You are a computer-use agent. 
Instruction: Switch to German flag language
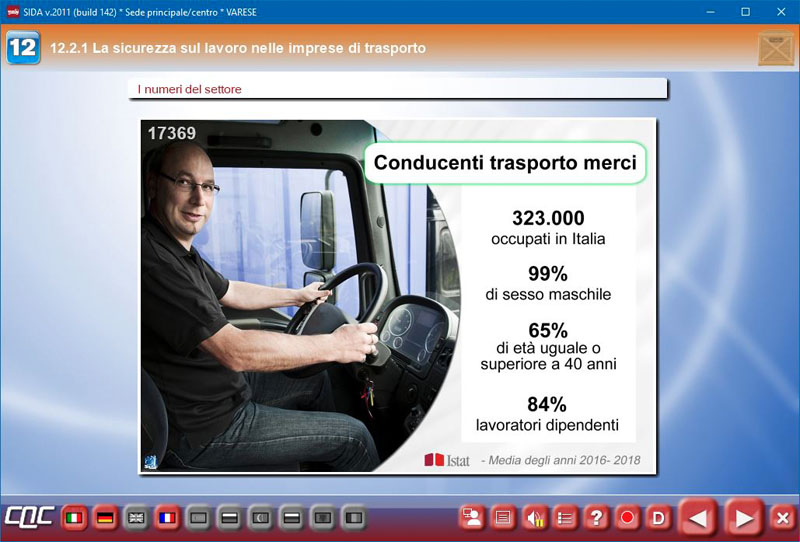[x=105, y=518]
